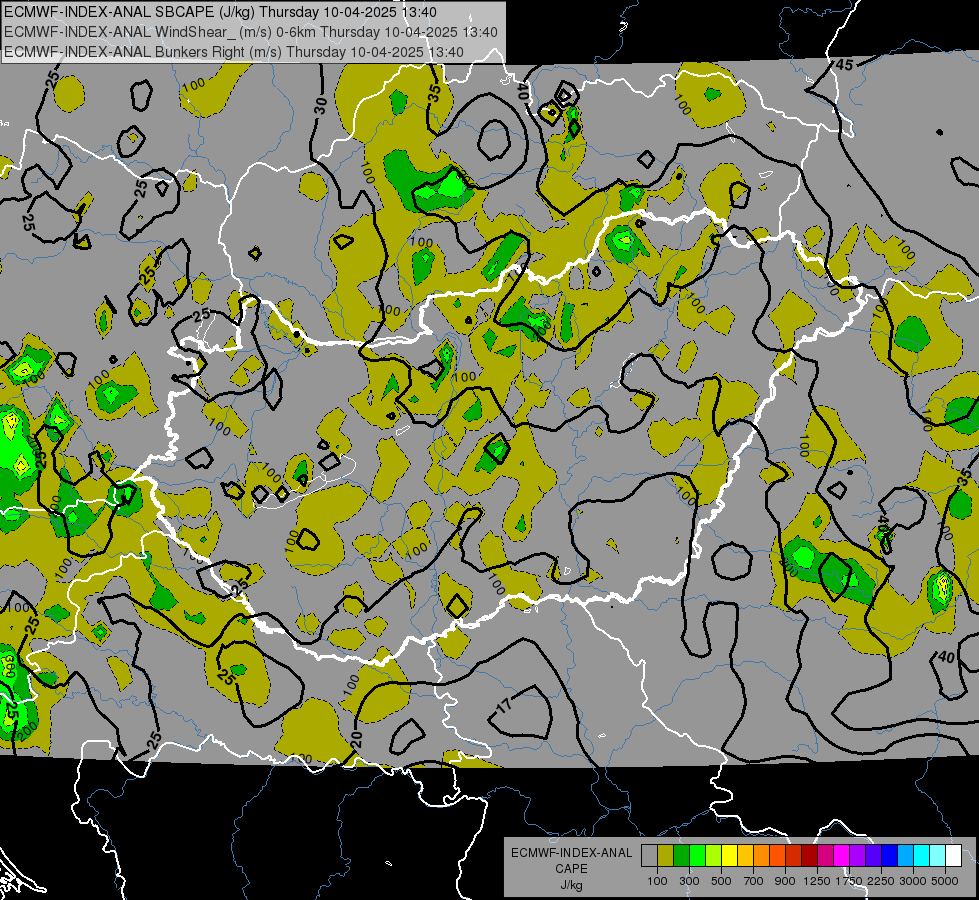979x900 pixels.
Task: Click the dark red swatch left of the 1250 tick
Action: (810, 855)
